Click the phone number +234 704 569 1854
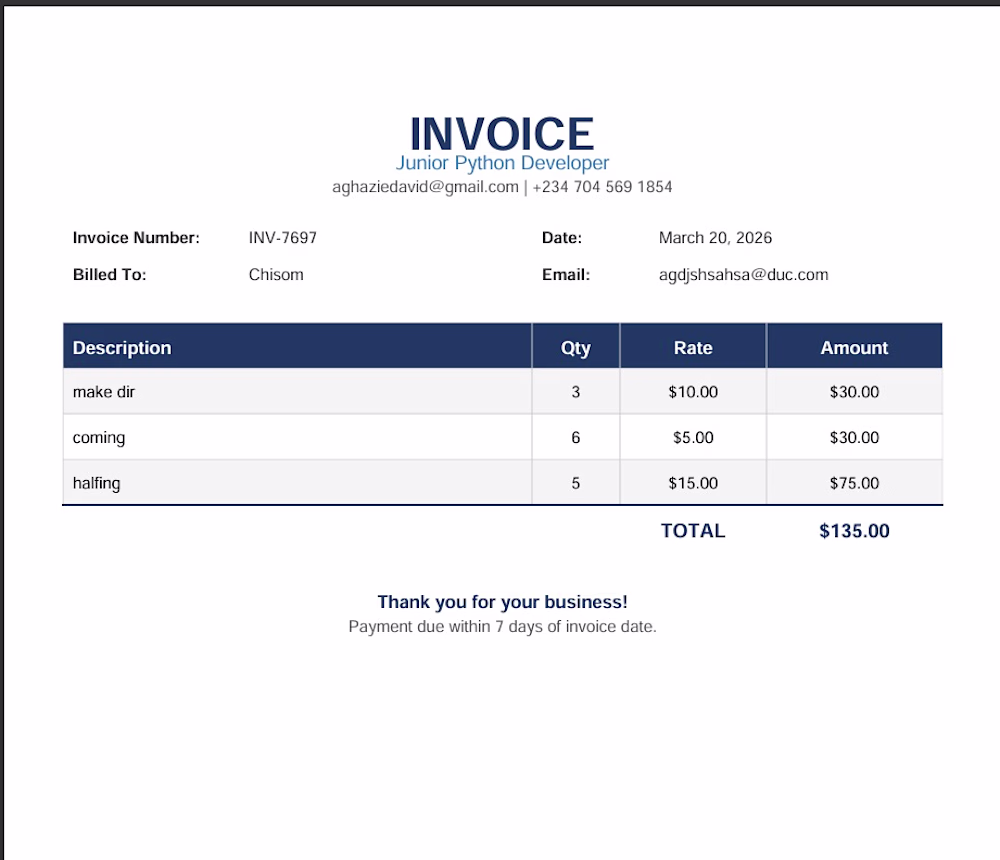The height and width of the screenshot is (860, 1000). click(602, 187)
